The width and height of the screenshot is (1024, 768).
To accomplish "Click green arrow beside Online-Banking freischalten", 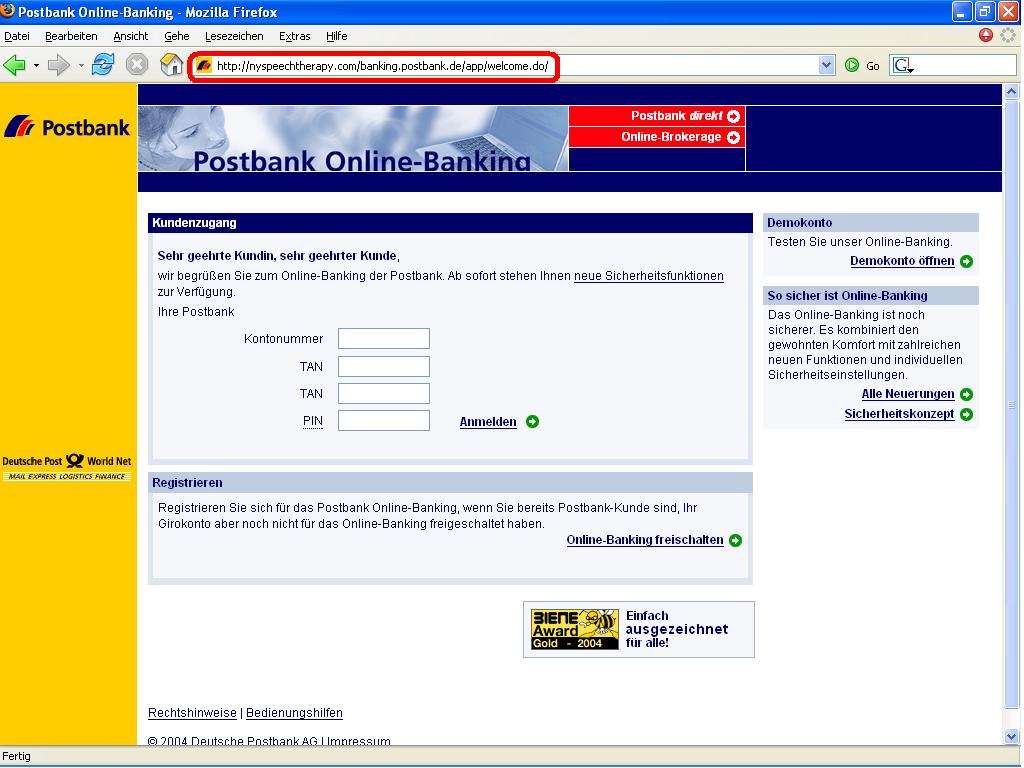I will [x=735, y=541].
